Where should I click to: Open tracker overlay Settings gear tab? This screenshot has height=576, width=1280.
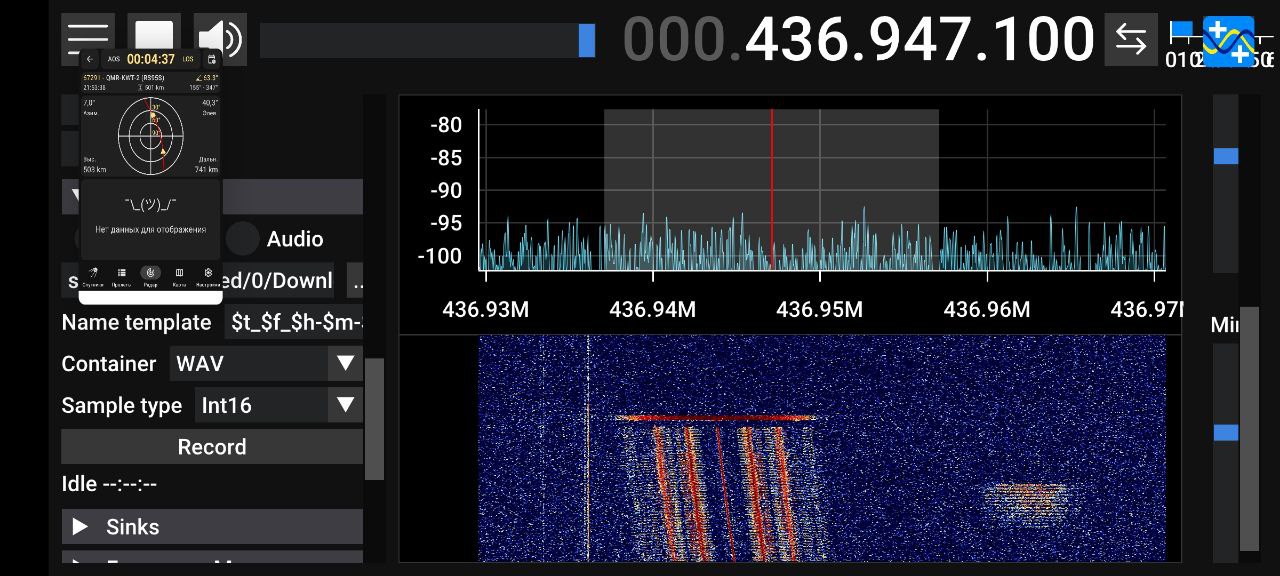click(208, 274)
